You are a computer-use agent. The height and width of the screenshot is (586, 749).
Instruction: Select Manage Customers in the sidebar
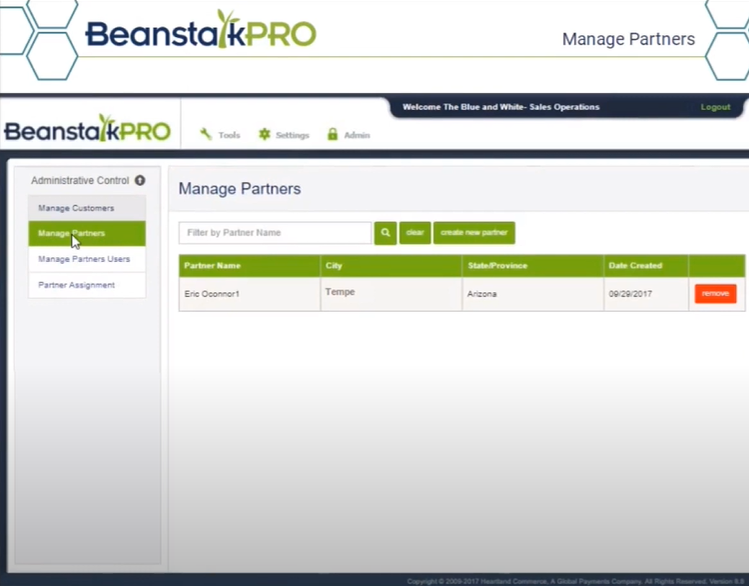87,208
